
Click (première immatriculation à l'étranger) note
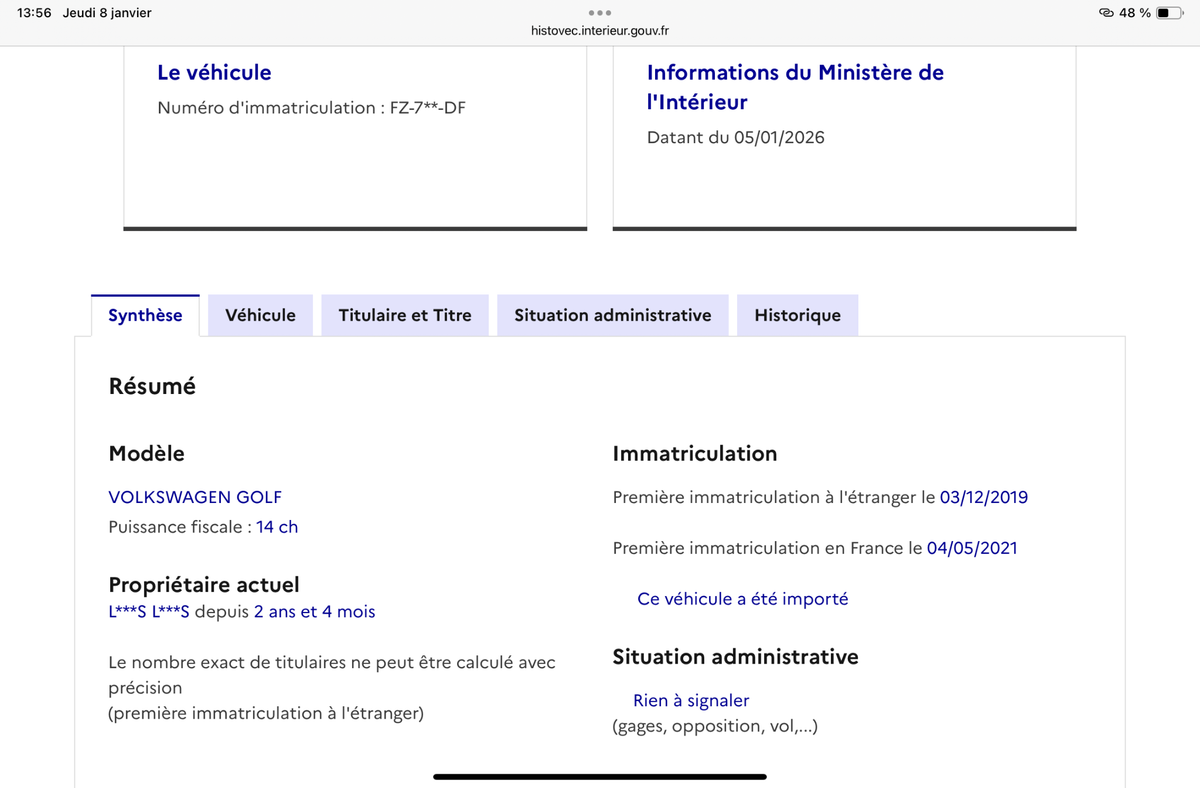click(x=266, y=714)
